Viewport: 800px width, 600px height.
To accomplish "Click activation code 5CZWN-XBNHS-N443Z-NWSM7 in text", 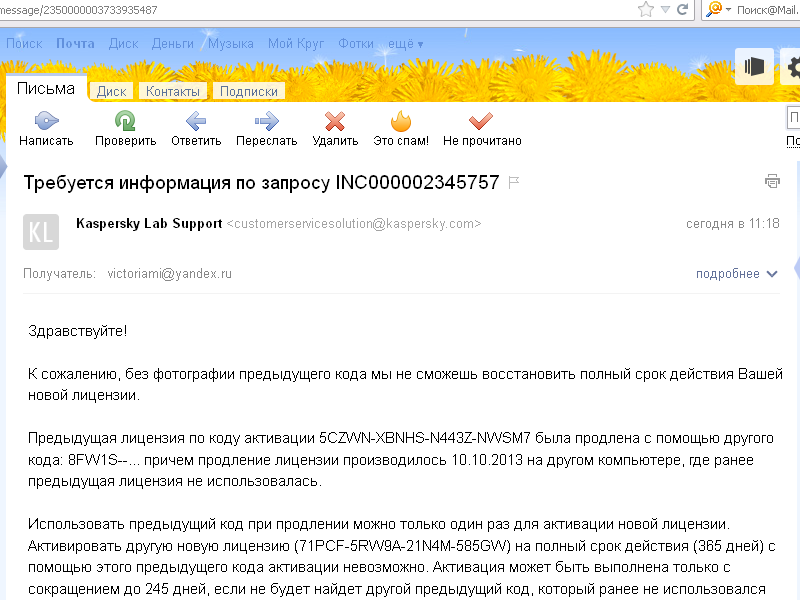I will coord(424,438).
